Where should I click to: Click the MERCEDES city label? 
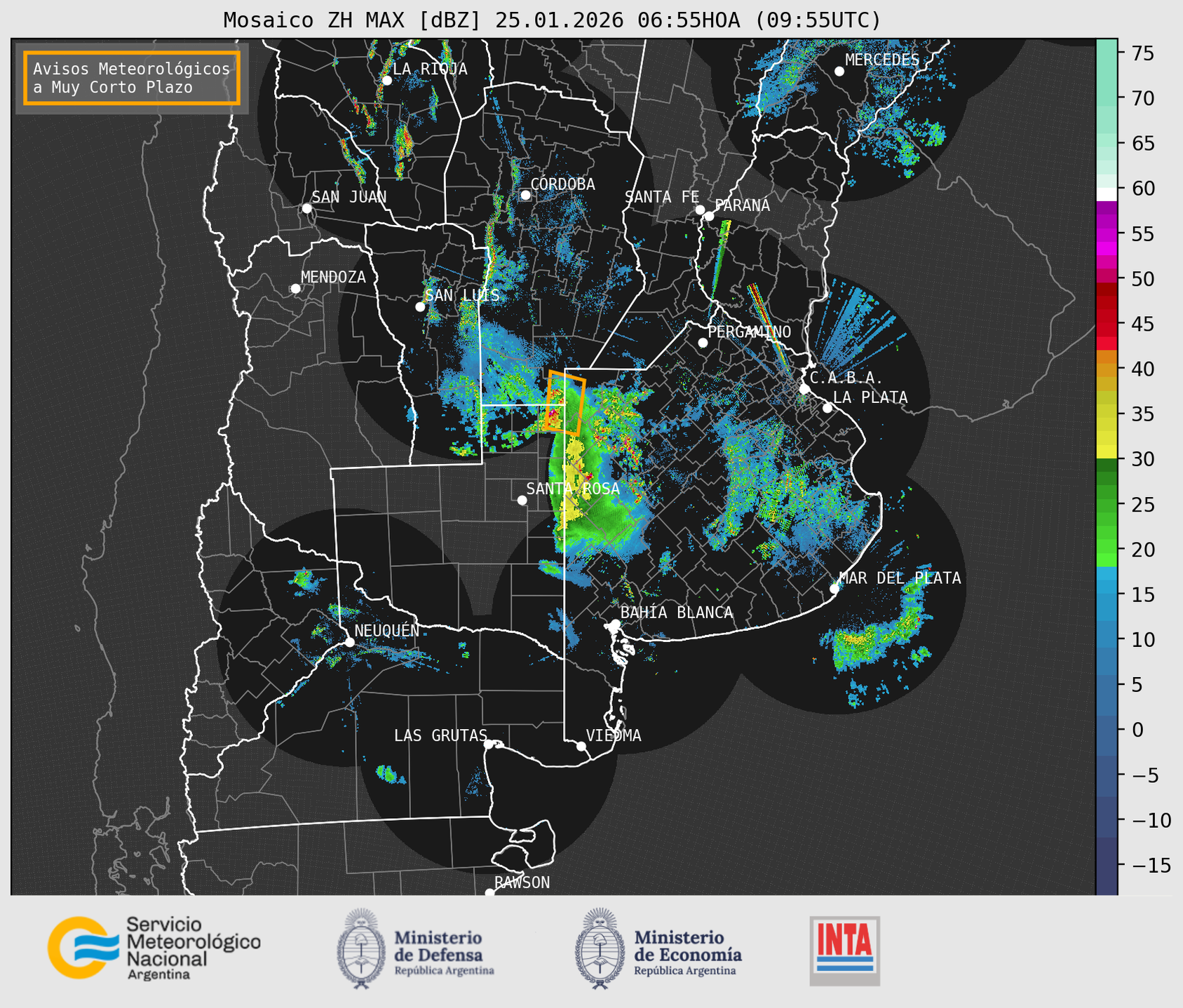(x=882, y=60)
